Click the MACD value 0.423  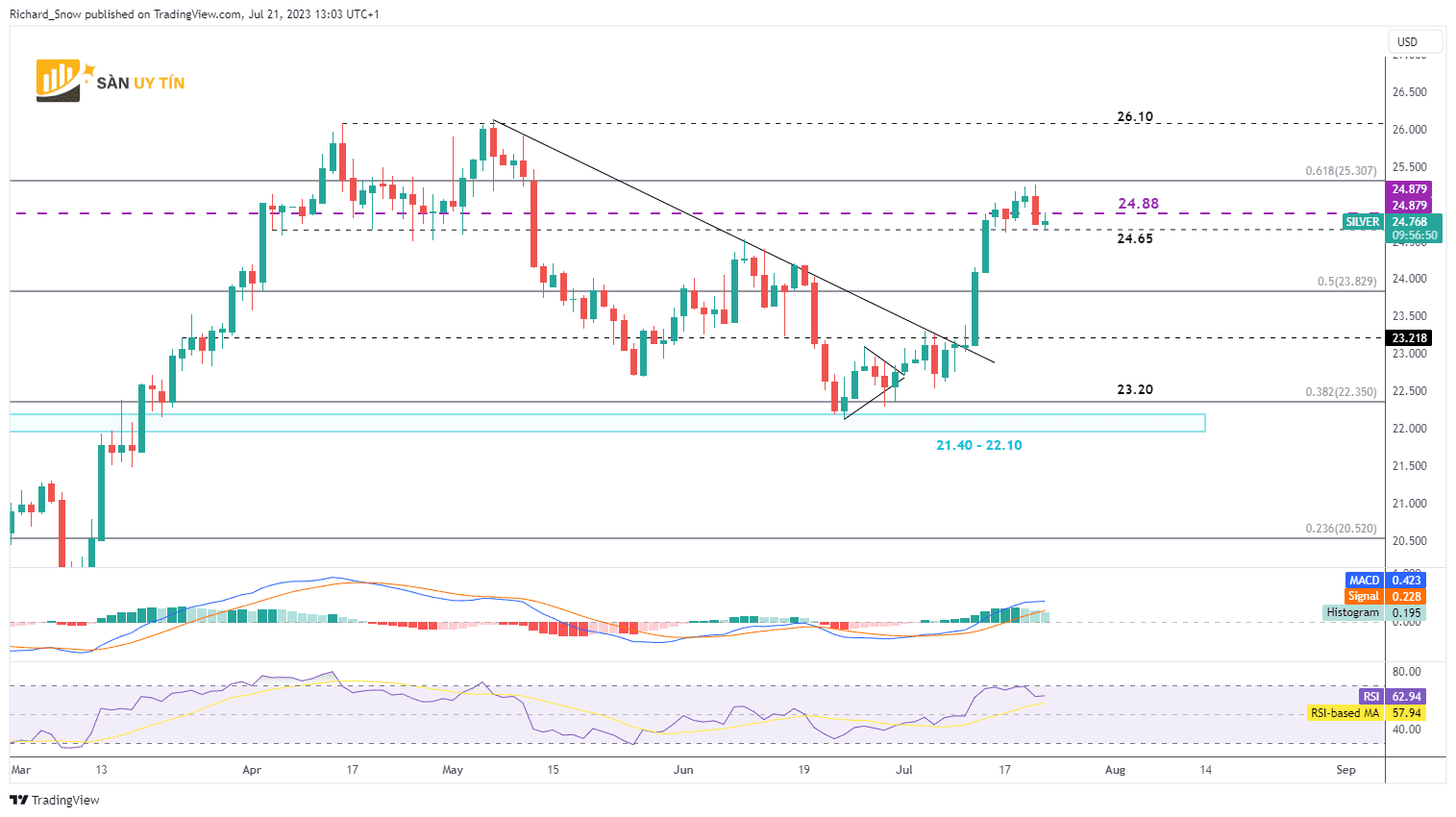point(1406,581)
